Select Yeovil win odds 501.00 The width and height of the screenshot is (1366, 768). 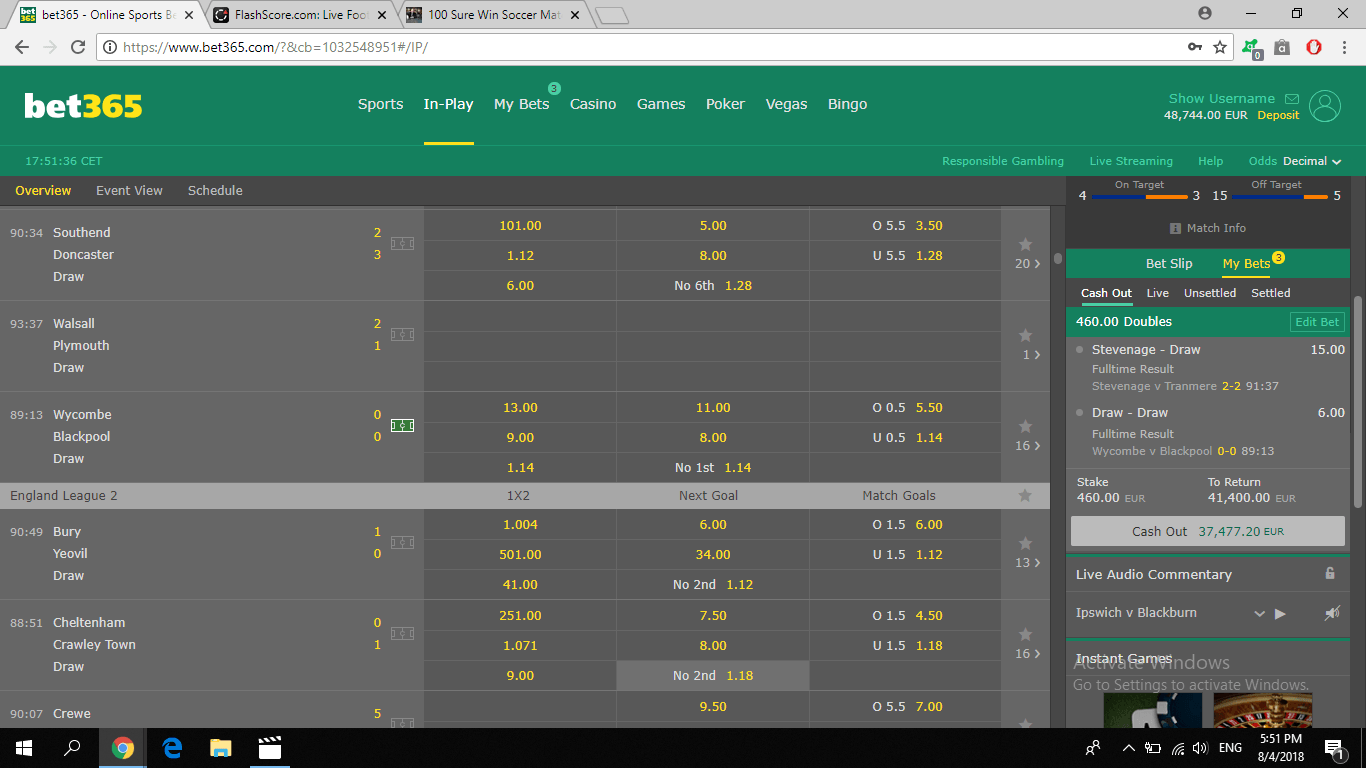click(x=520, y=555)
